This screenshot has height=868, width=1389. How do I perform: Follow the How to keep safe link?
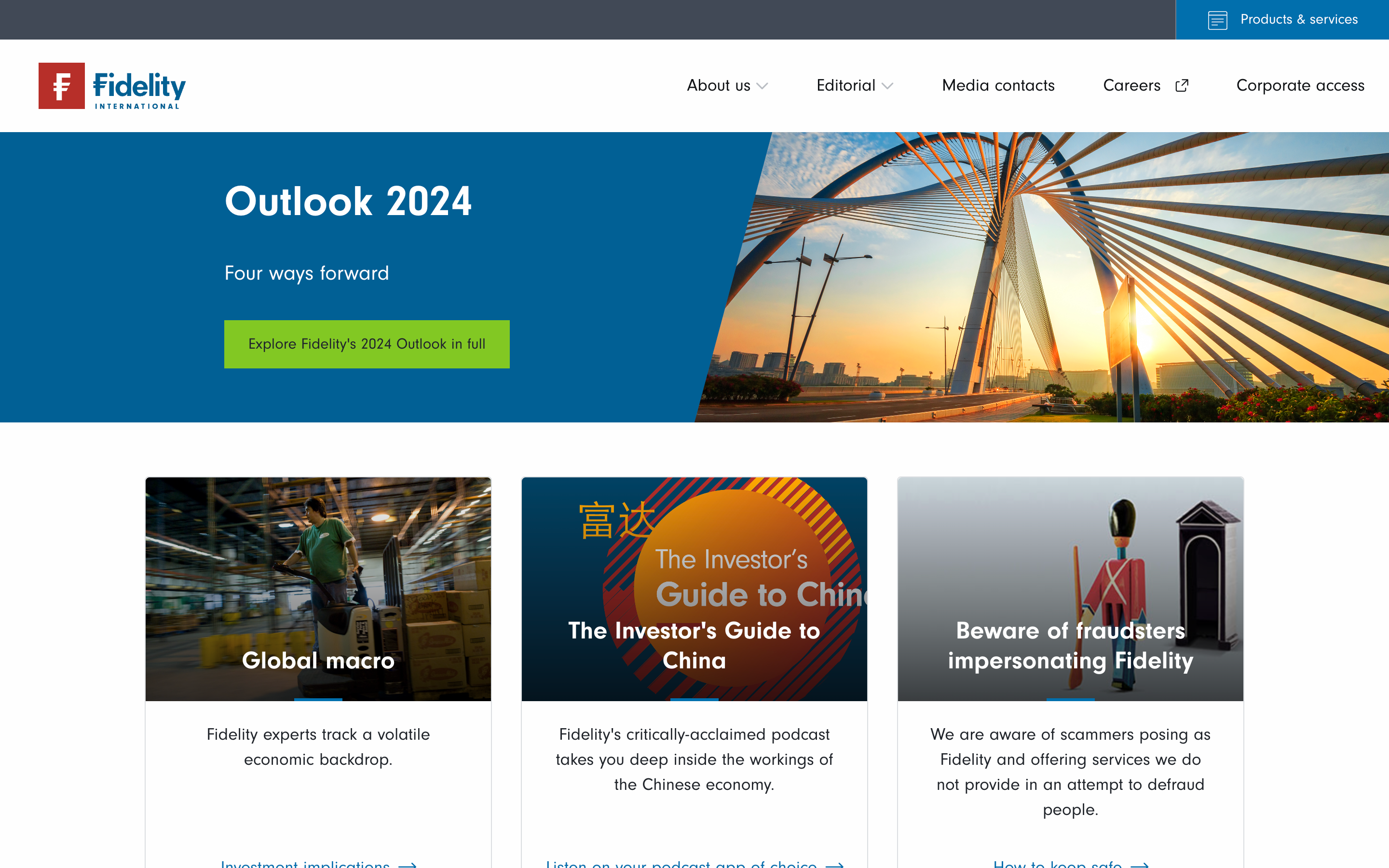pyautogui.click(x=1071, y=864)
